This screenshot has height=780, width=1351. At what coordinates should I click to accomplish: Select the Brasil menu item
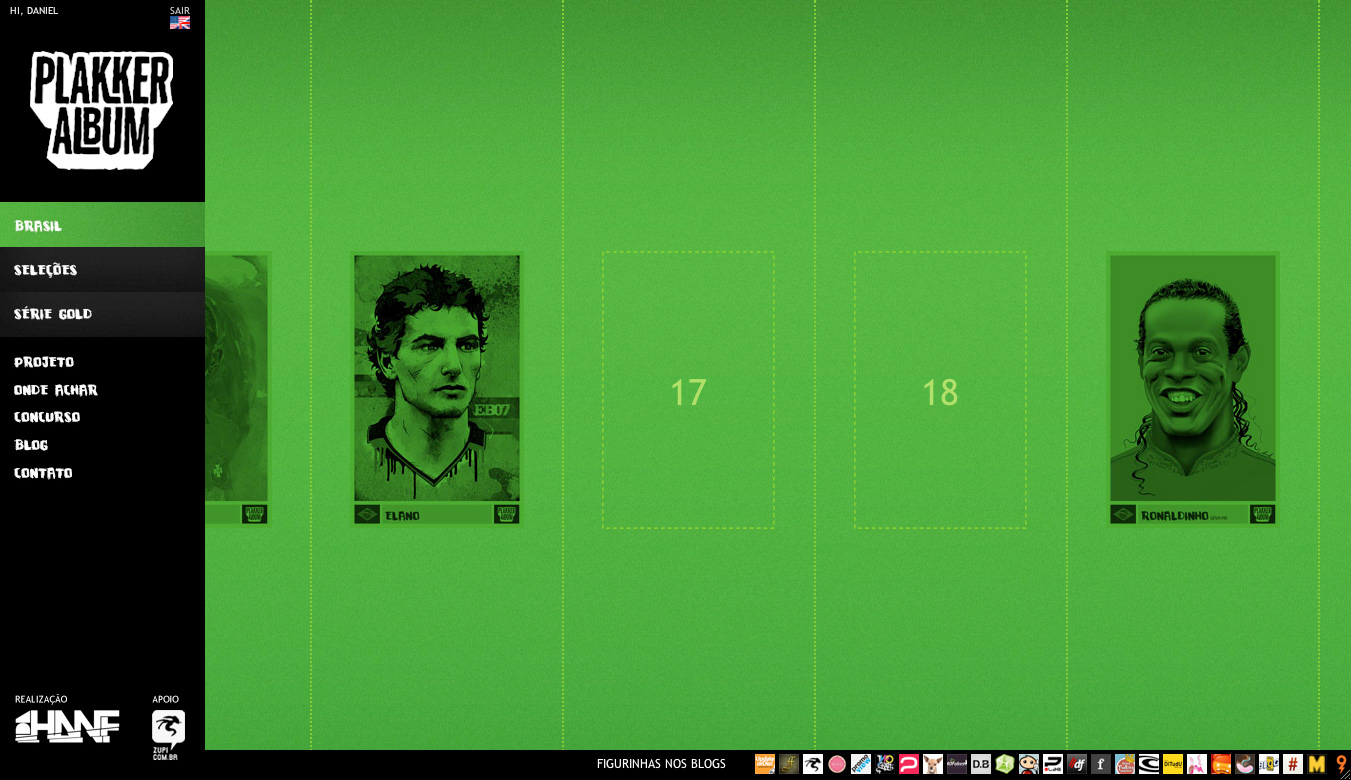(102, 225)
